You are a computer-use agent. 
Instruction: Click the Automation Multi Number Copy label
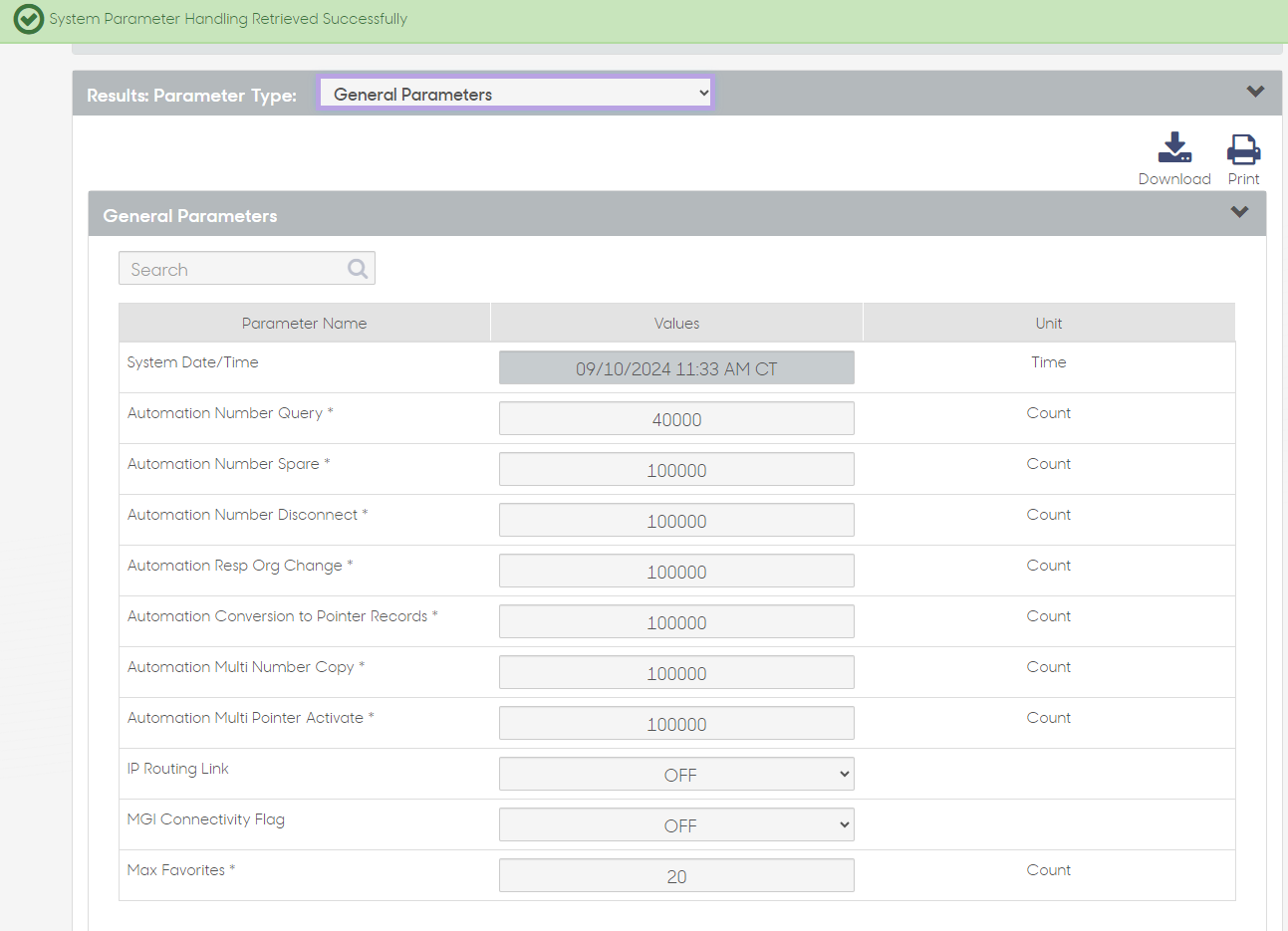pos(246,667)
